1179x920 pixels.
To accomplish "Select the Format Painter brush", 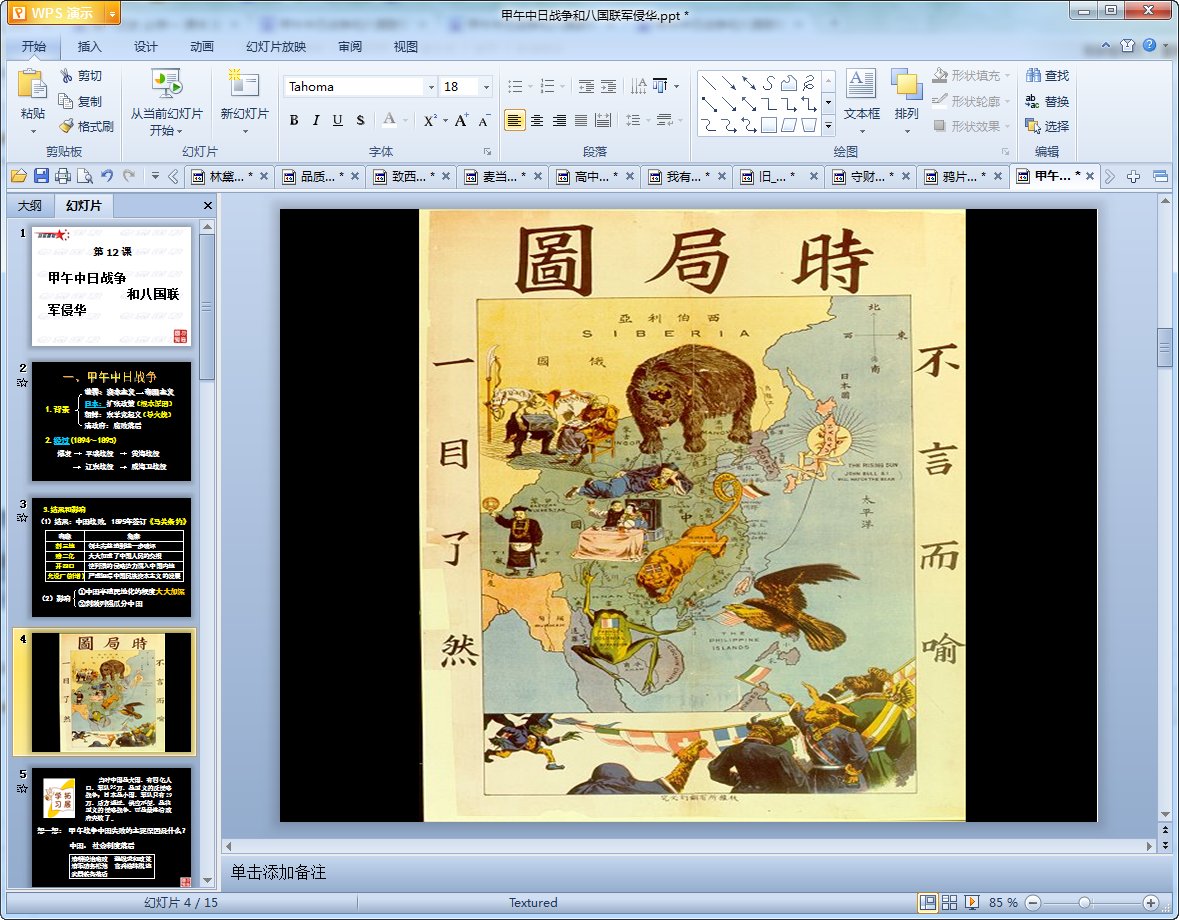I will [66, 126].
